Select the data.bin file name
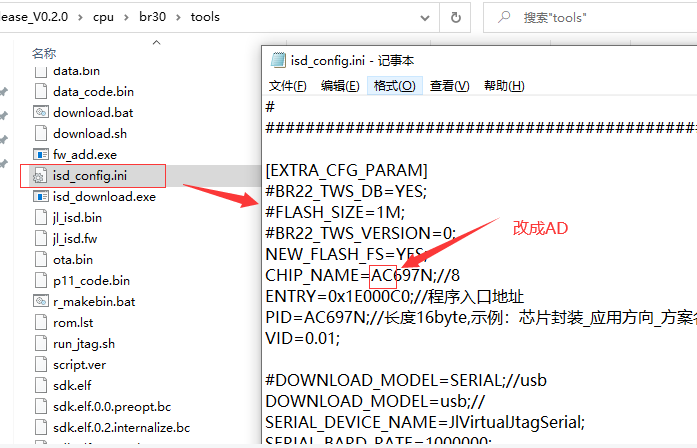Viewport: 697px width, 448px height. [x=76, y=71]
